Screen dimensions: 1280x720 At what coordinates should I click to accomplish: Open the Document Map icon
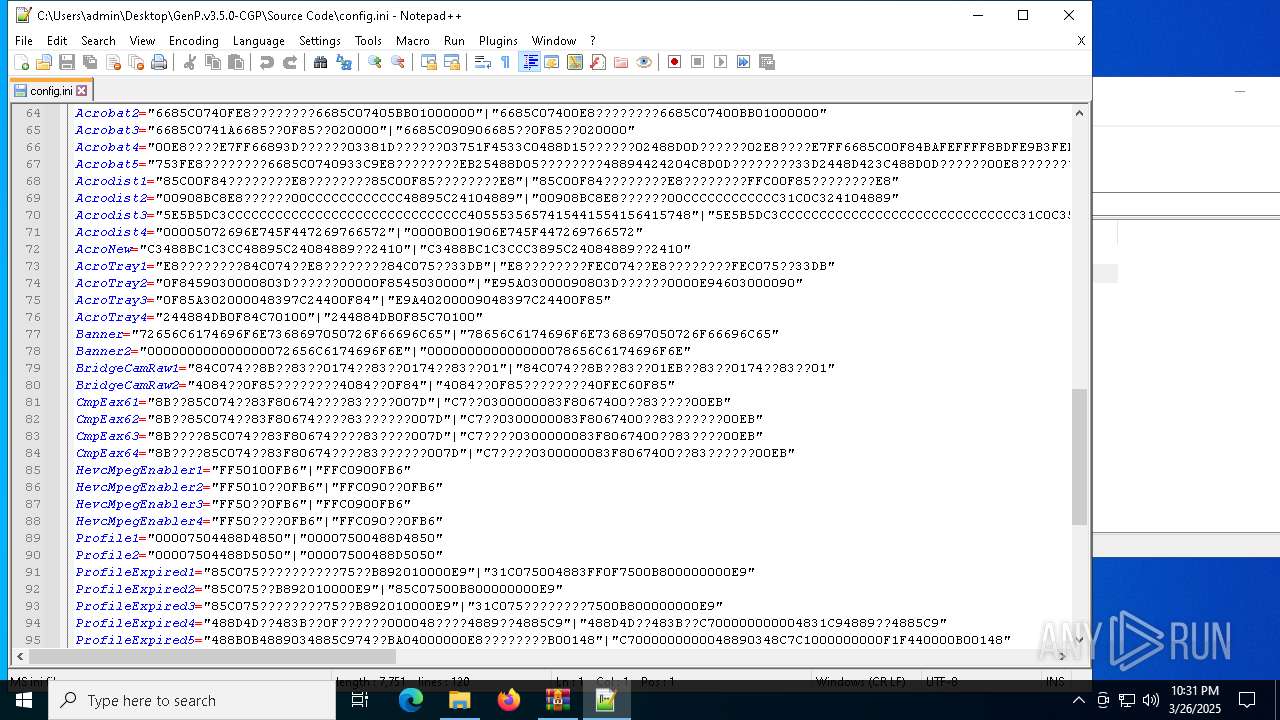575,62
